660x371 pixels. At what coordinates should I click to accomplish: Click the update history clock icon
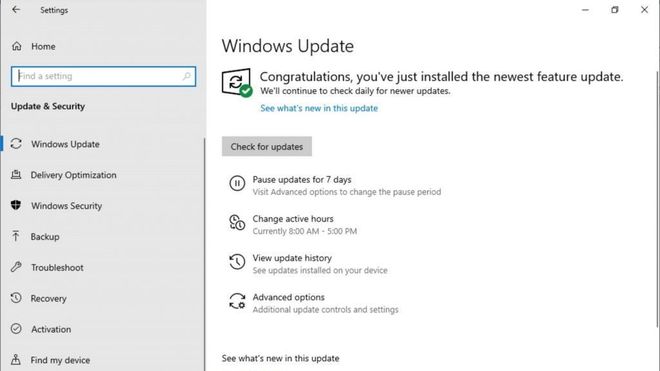click(237, 262)
